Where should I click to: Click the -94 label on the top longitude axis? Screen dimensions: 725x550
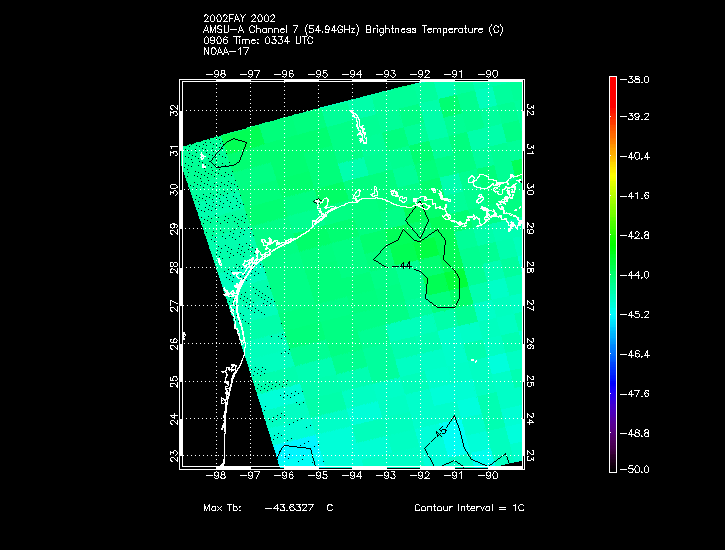pos(352,74)
